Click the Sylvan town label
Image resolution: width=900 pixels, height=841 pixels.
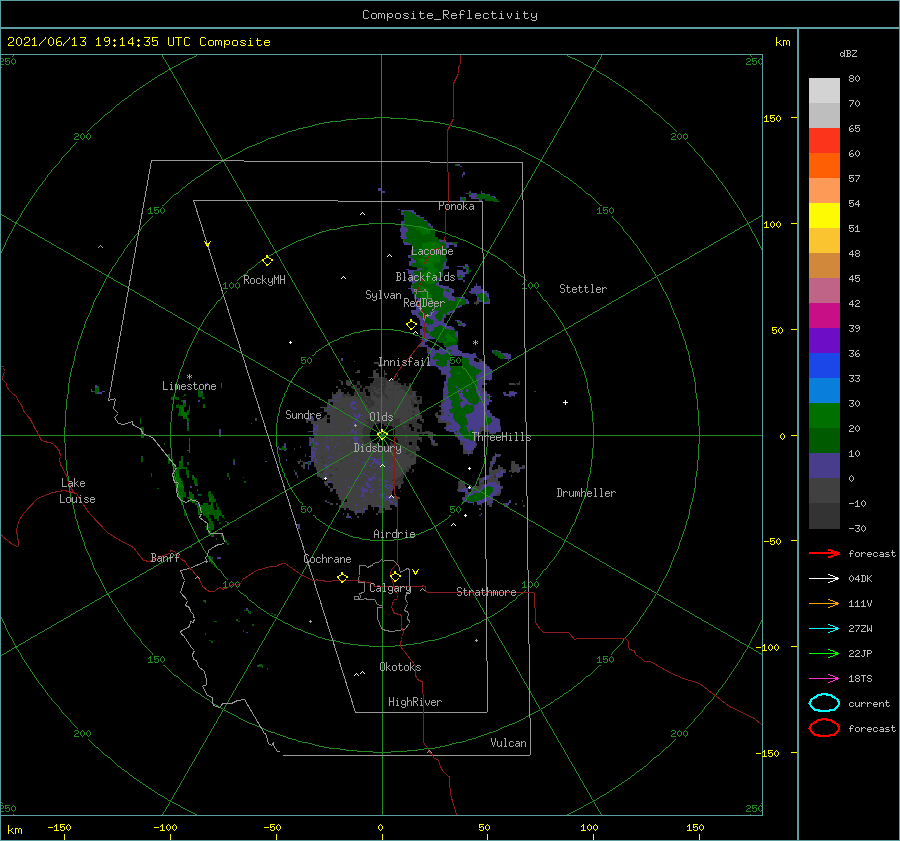[x=383, y=295]
